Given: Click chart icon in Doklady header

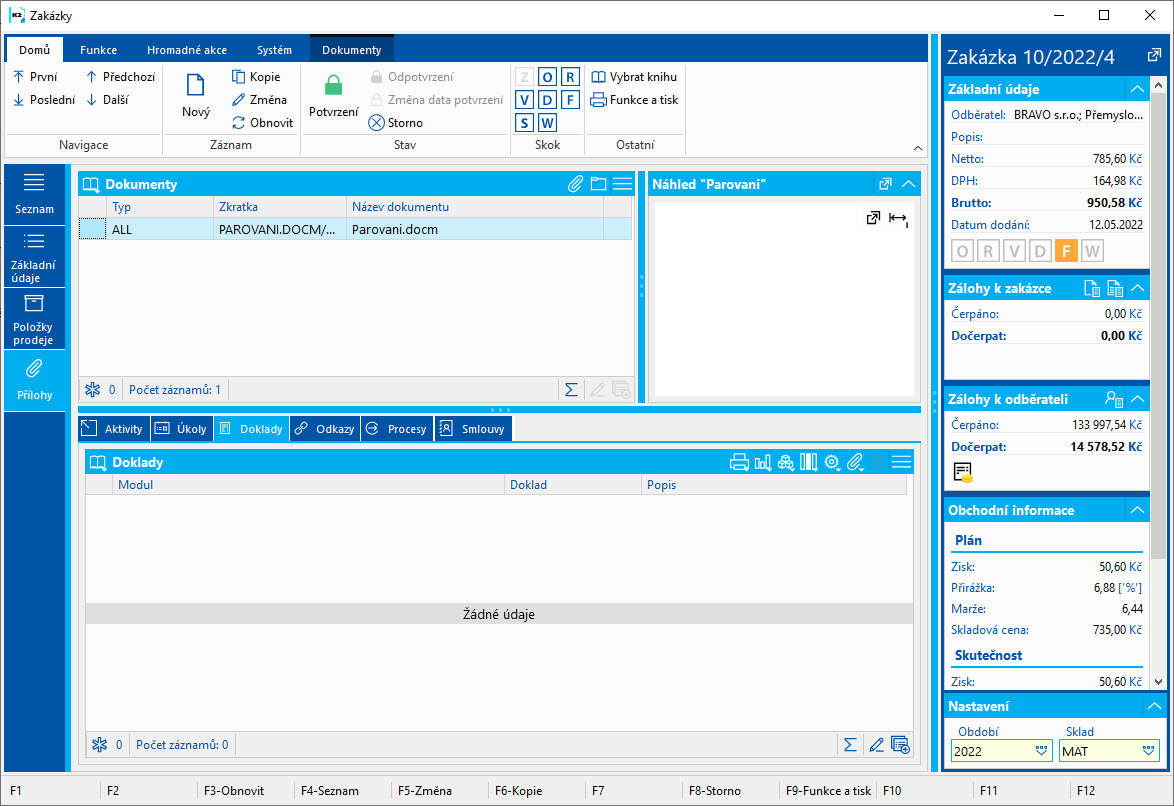Looking at the screenshot, I should coord(763,462).
